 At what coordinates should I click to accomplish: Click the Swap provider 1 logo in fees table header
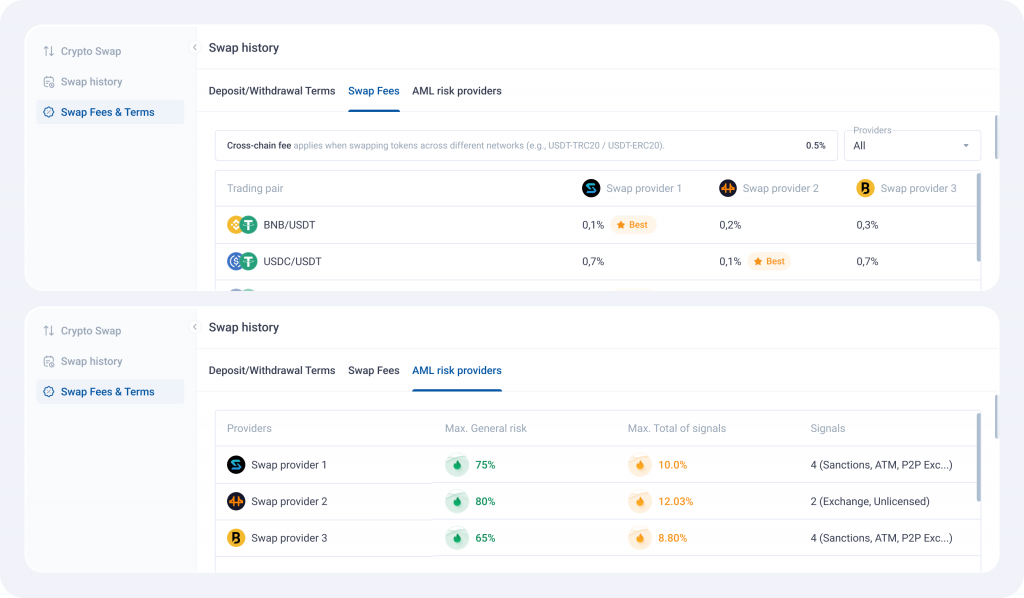click(591, 188)
